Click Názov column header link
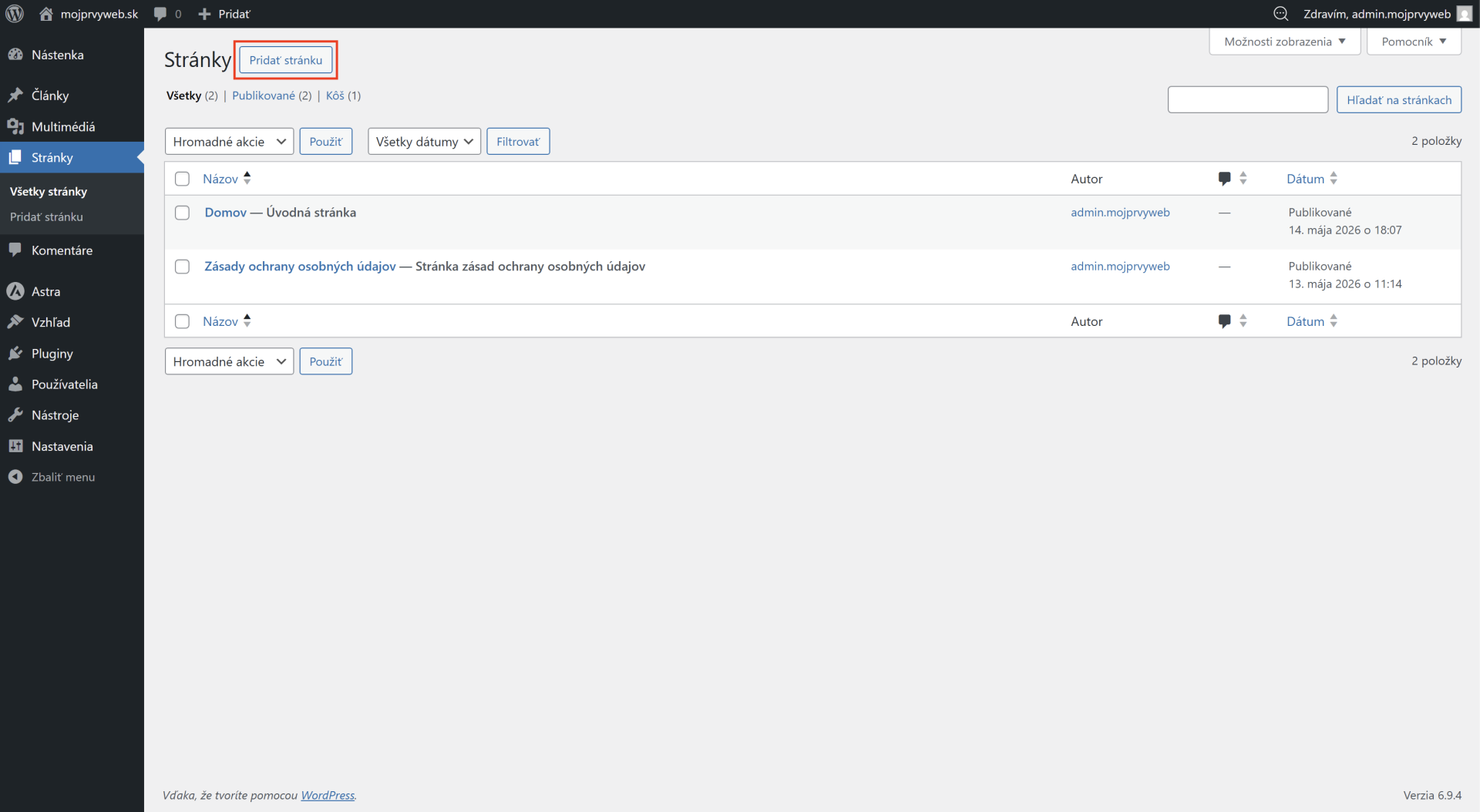This screenshot has width=1480, height=812. coord(220,179)
